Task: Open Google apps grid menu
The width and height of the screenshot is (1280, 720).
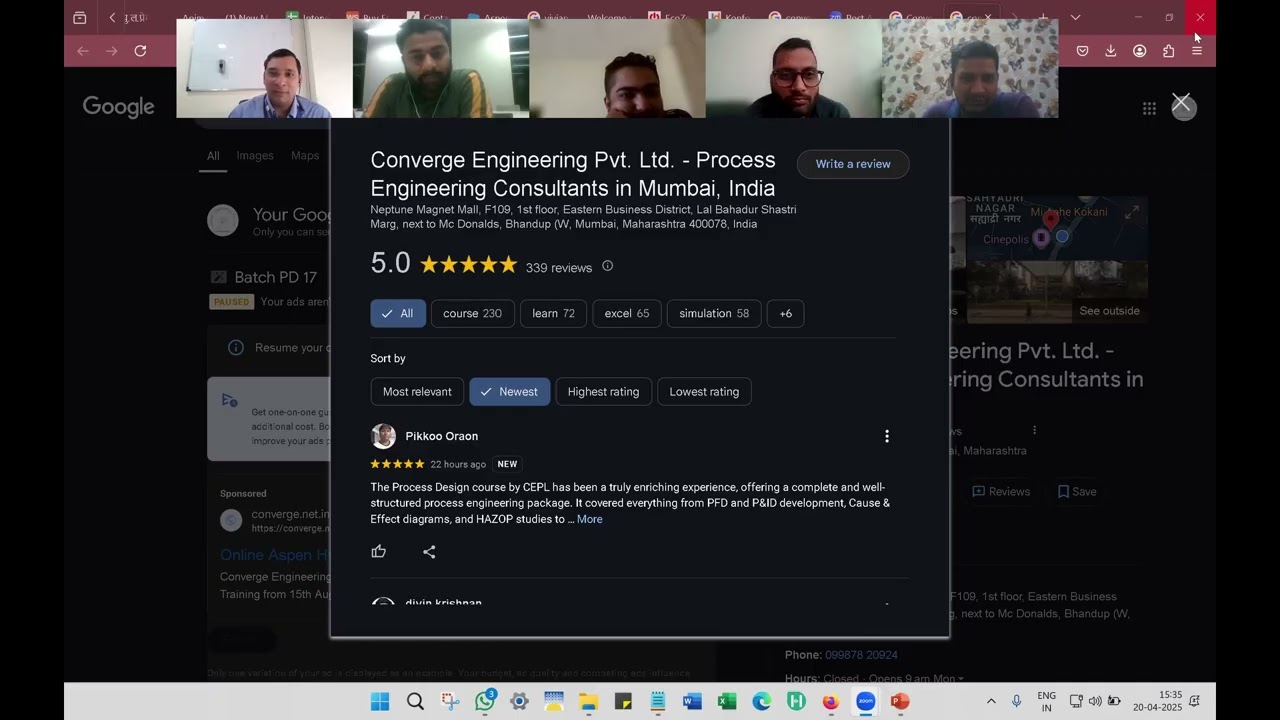Action: (x=1149, y=108)
